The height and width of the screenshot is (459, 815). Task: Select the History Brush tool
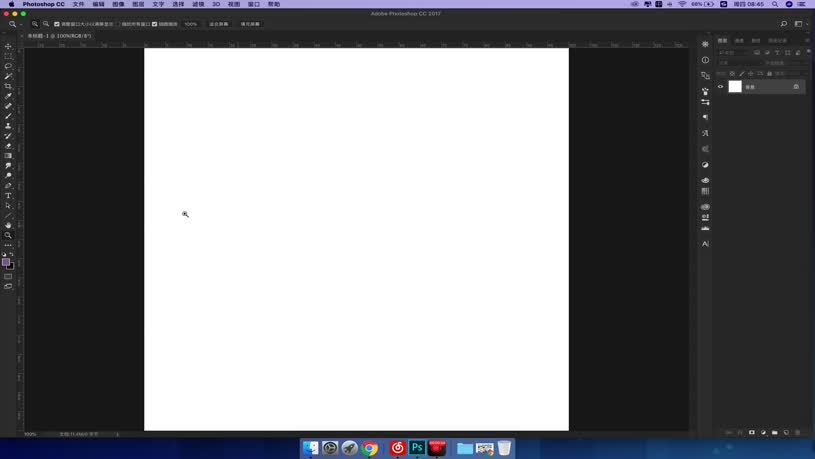[8, 136]
